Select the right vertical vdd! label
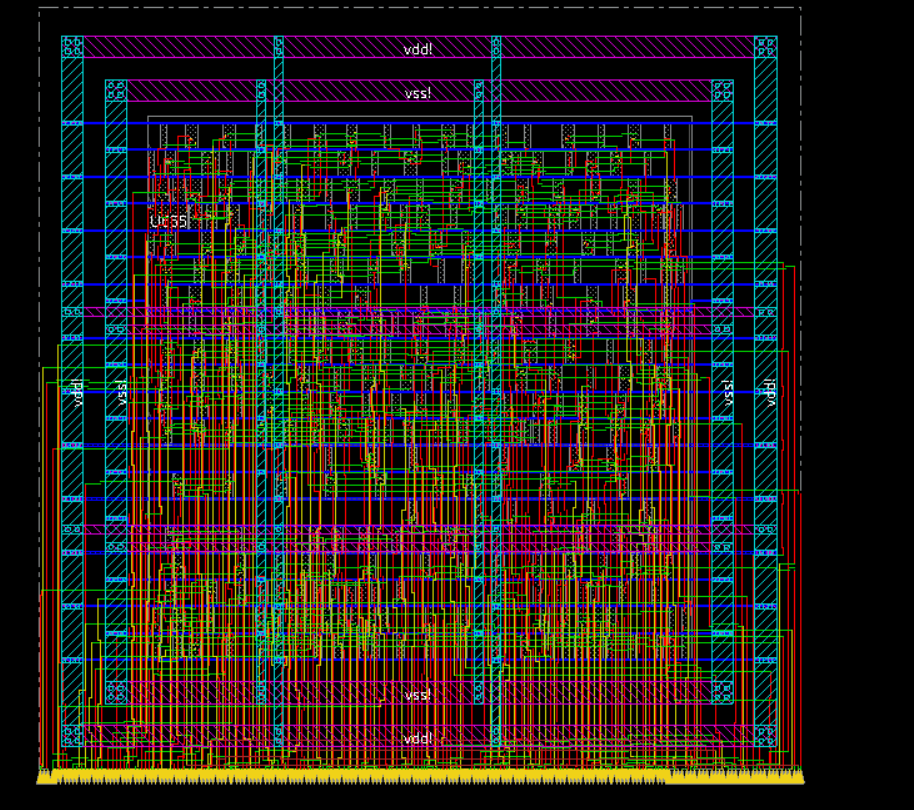 tap(771, 392)
